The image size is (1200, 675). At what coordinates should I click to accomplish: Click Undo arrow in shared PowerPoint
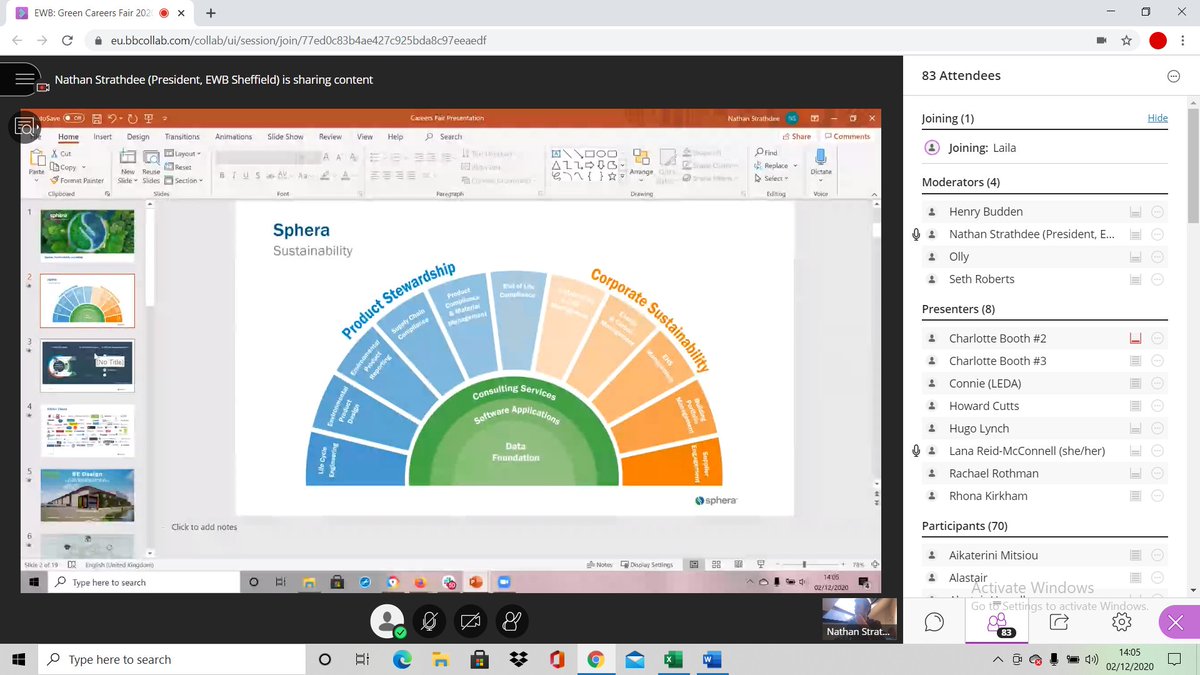pyautogui.click(x=114, y=118)
